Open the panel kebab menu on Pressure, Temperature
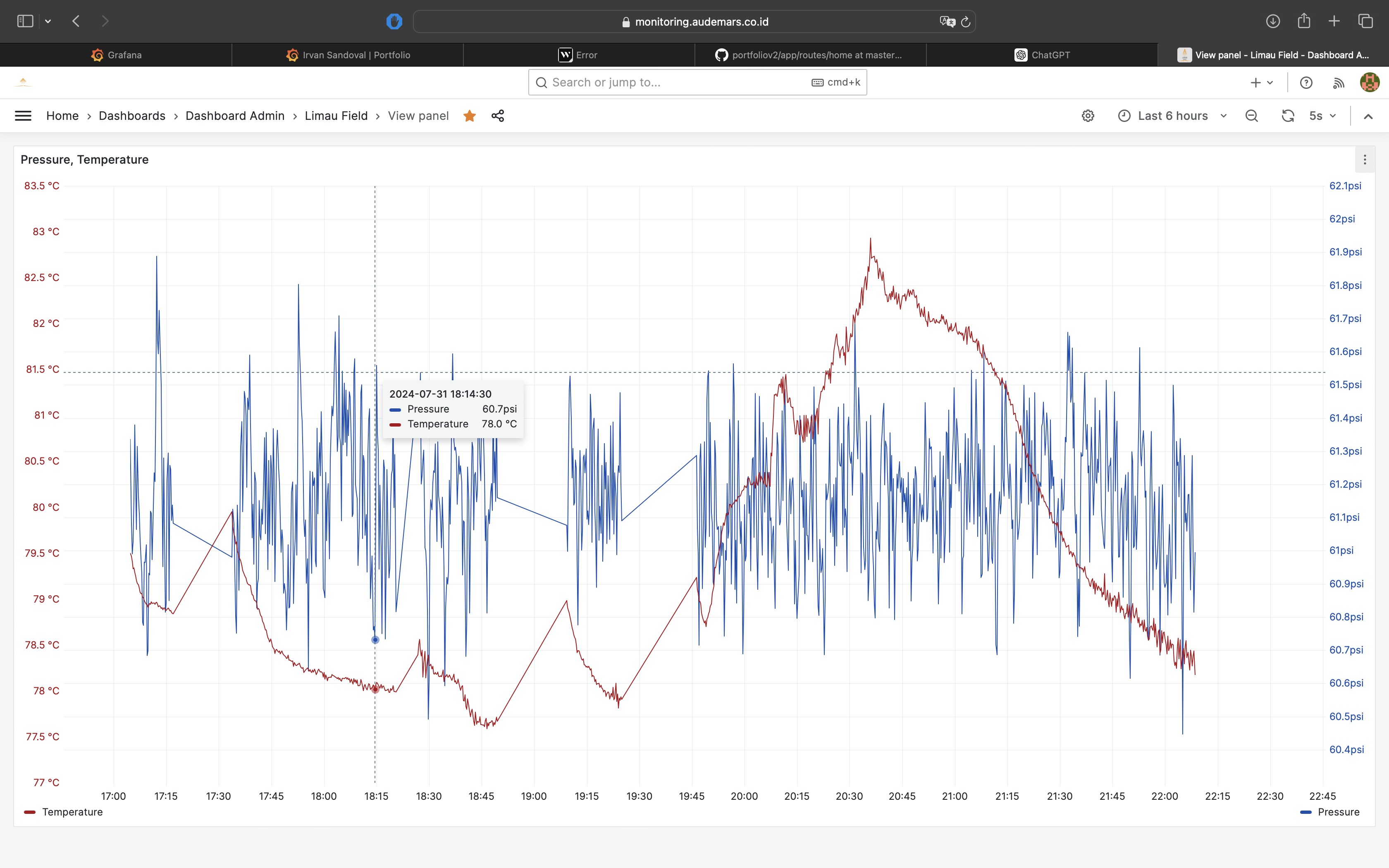Viewport: 1389px width, 868px height. [x=1365, y=159]
